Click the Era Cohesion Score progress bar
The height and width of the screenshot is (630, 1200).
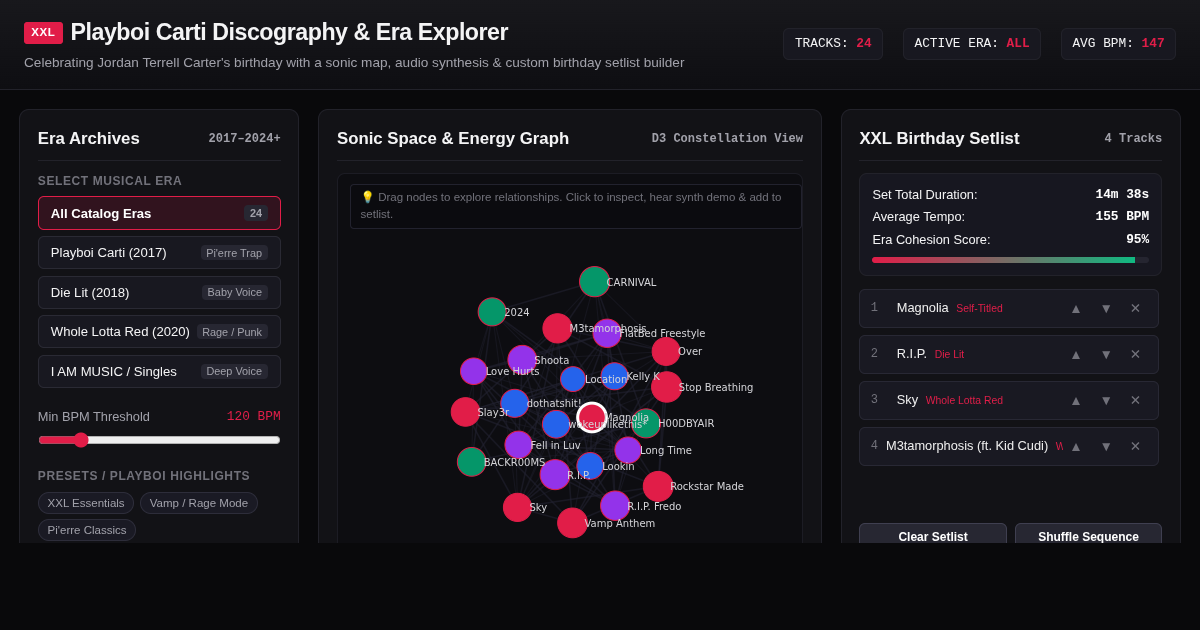[x=1010, y=260]
